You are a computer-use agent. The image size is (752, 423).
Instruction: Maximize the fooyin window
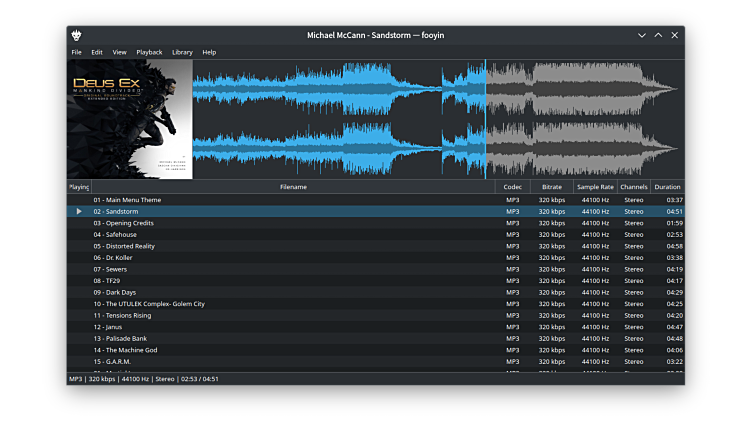pos(658,35)
